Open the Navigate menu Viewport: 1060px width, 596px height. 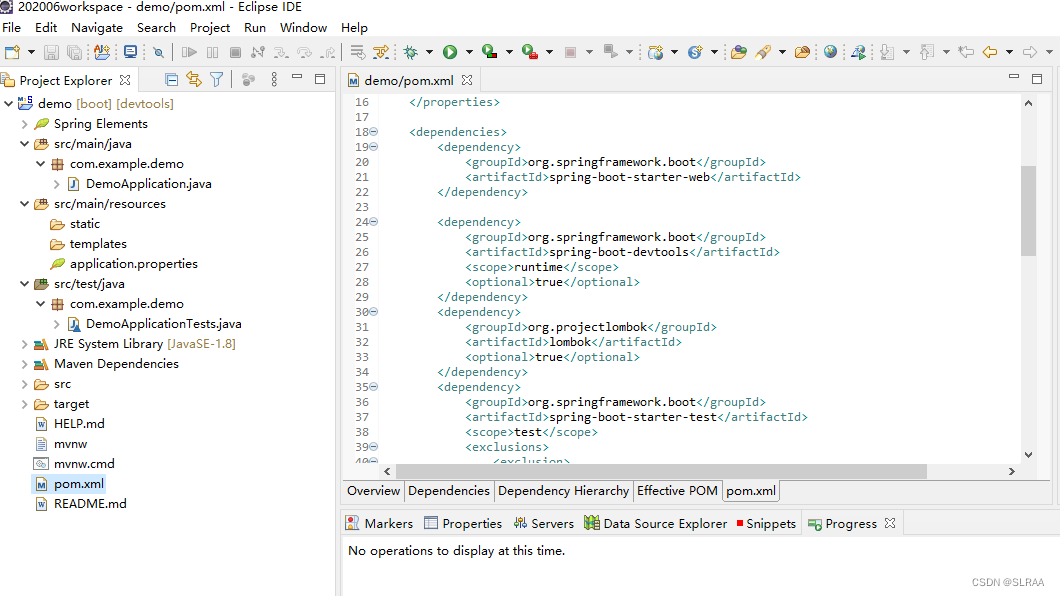(x=97, y=28)
